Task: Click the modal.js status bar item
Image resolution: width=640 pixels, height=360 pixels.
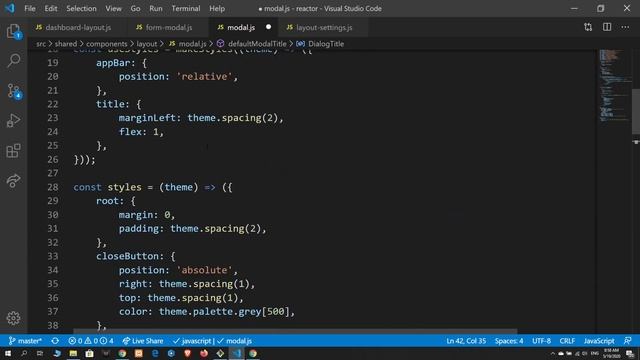Action: [235, 341]
